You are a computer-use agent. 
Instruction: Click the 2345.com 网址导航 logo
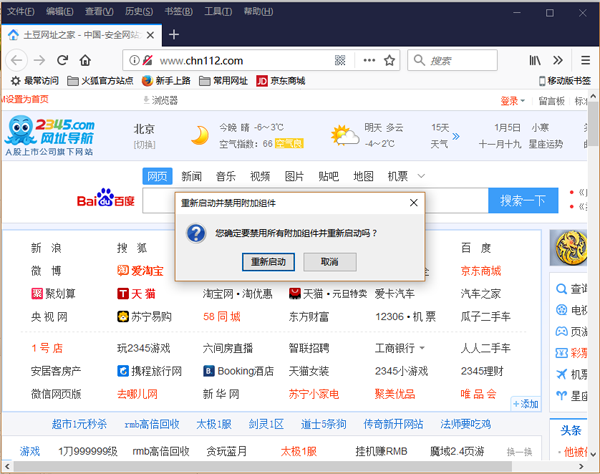pos(50,135)
